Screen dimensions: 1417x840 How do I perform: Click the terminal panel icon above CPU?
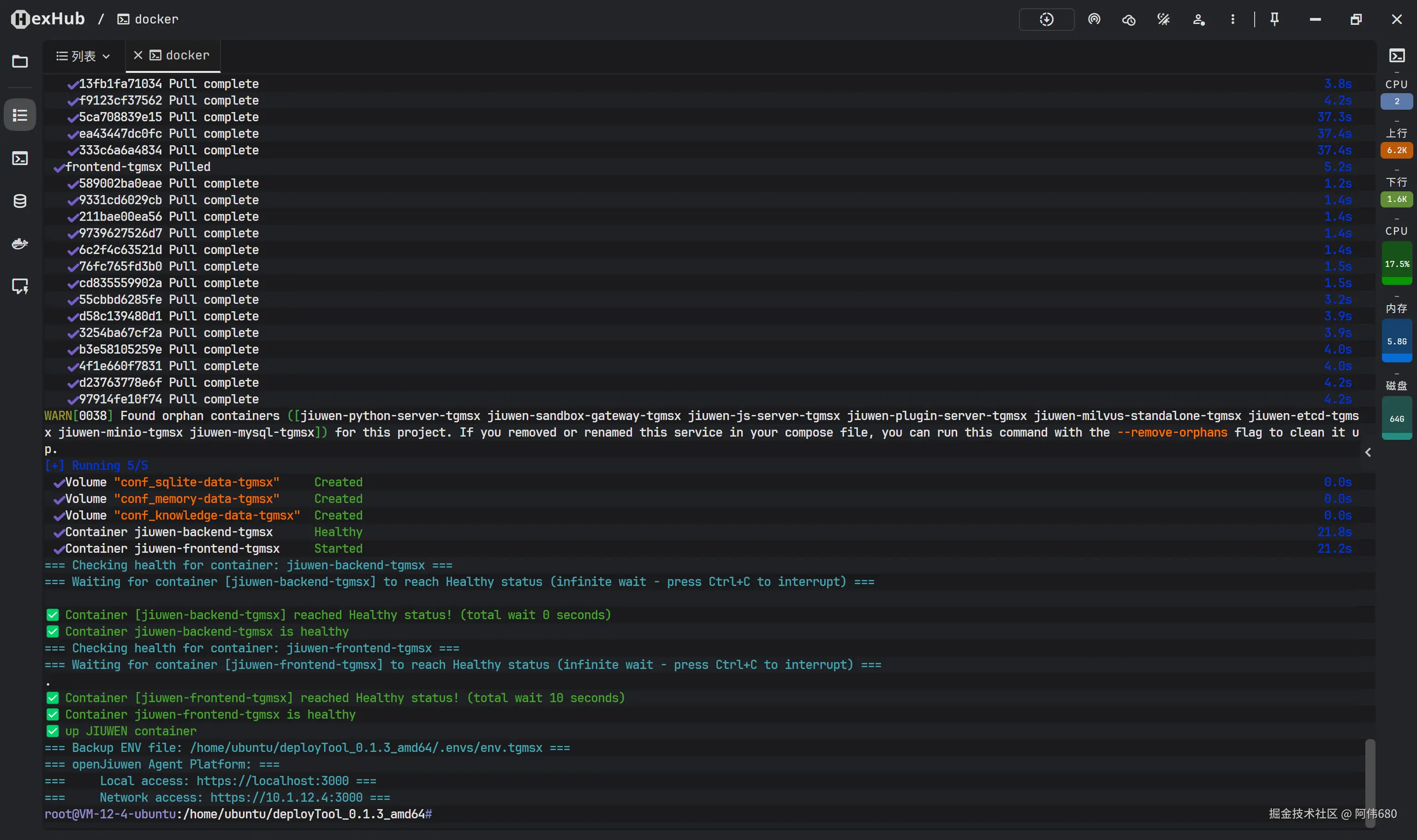click(1397, 55)
